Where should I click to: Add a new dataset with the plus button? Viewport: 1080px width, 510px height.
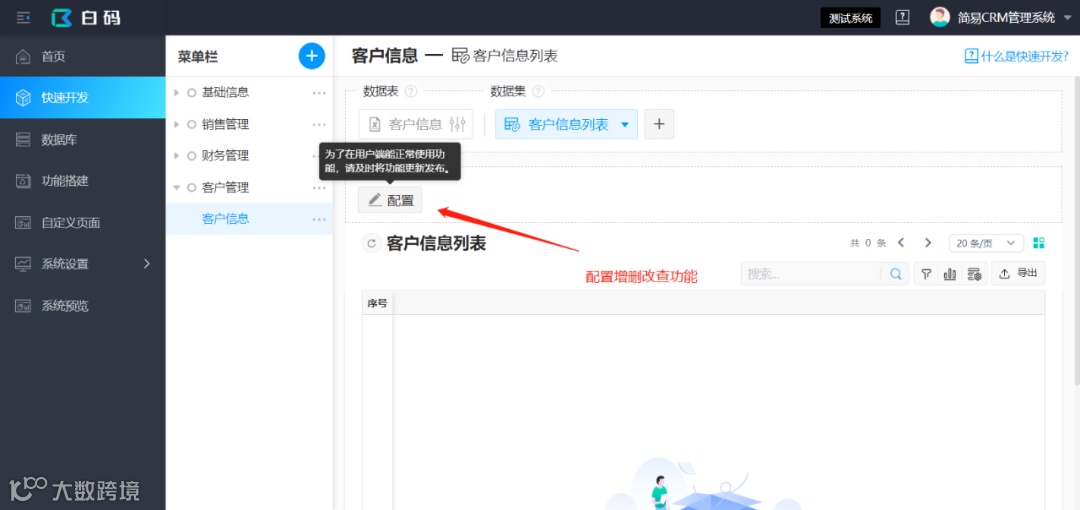(659, 124)
